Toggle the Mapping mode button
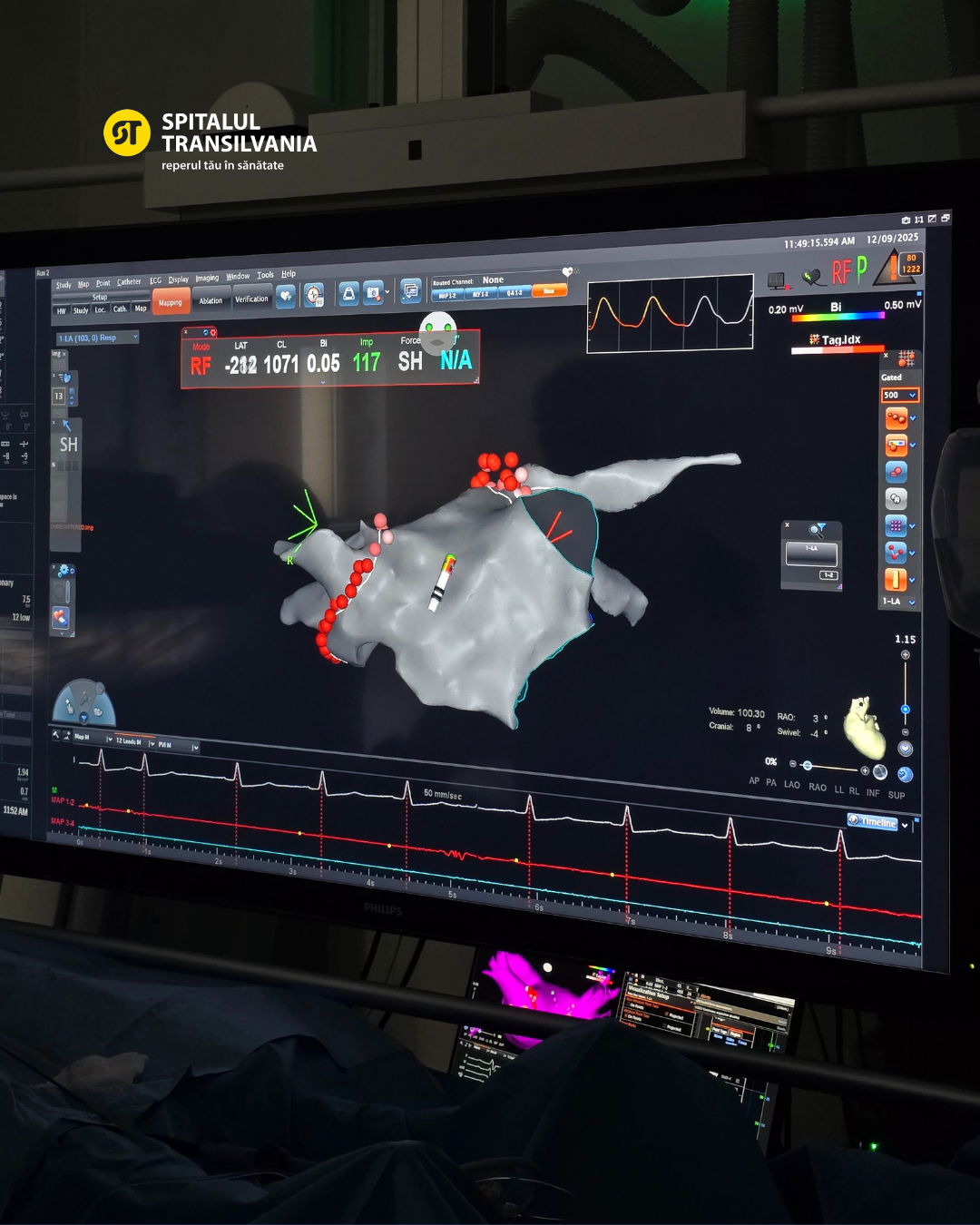Viewport: 980px width, 1225px height. click(x=171, y=302)
